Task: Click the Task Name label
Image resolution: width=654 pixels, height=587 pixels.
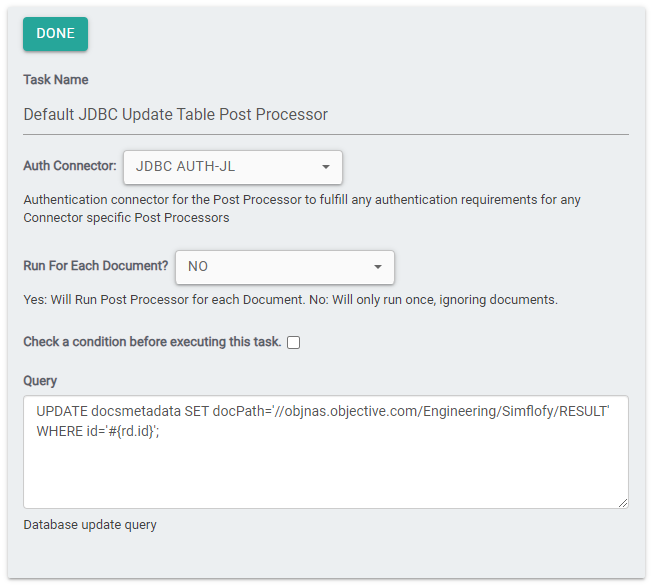Action: [56, 80]
